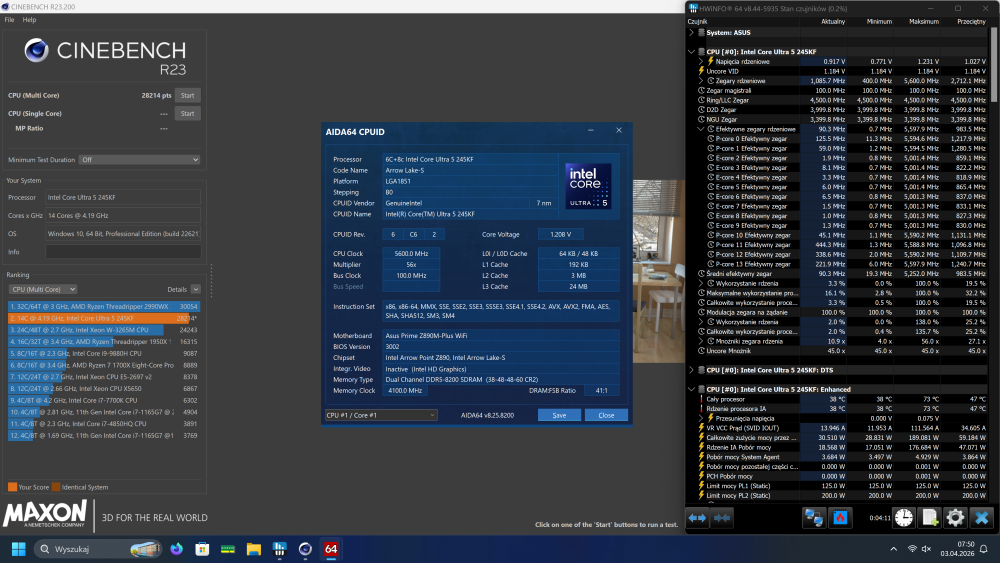Open the Cinebench File menu
Image resolution: width=1000 pixels, height=563 pixels.
(9, 19)
